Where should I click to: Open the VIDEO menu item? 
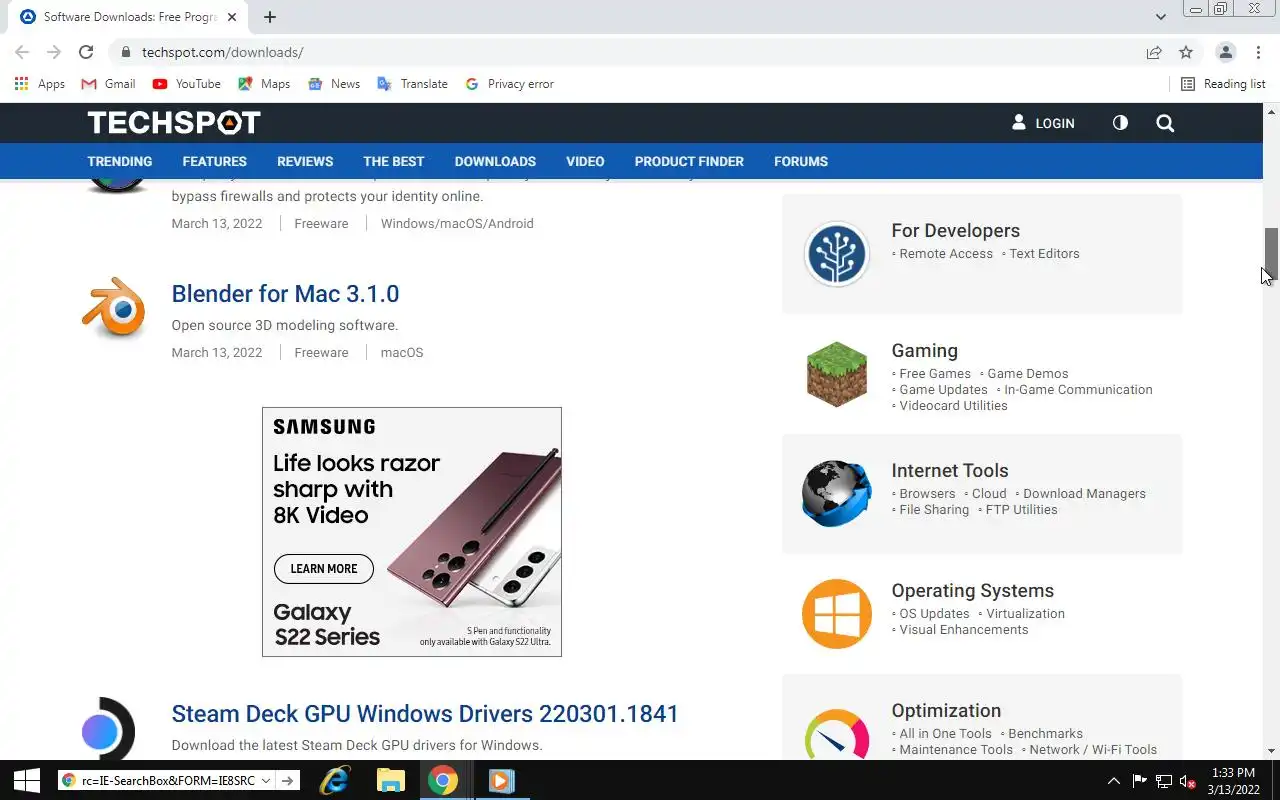(x=585, y=161)
